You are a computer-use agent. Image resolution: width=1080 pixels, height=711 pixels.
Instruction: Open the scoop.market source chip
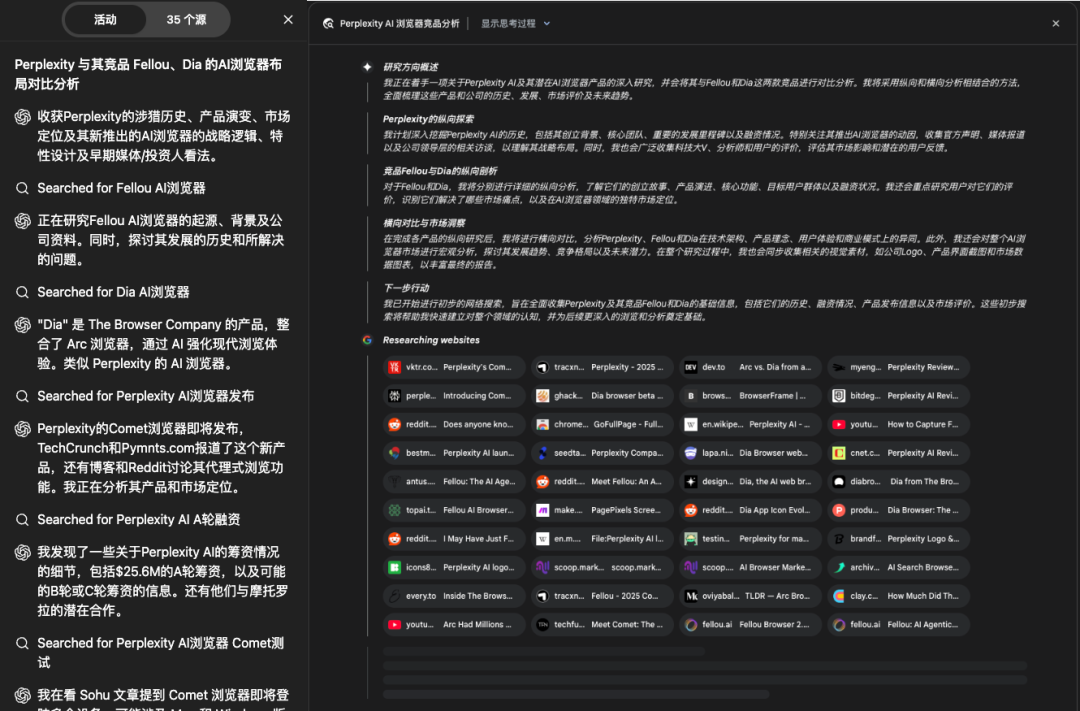tap(600, 568)
